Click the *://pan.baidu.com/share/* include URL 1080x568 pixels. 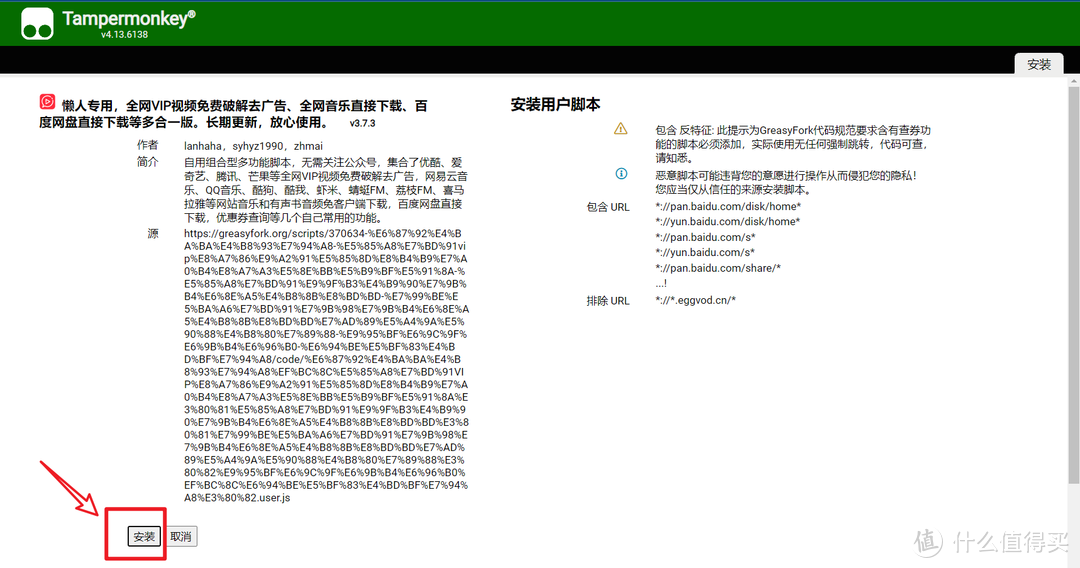coord(718,269)
